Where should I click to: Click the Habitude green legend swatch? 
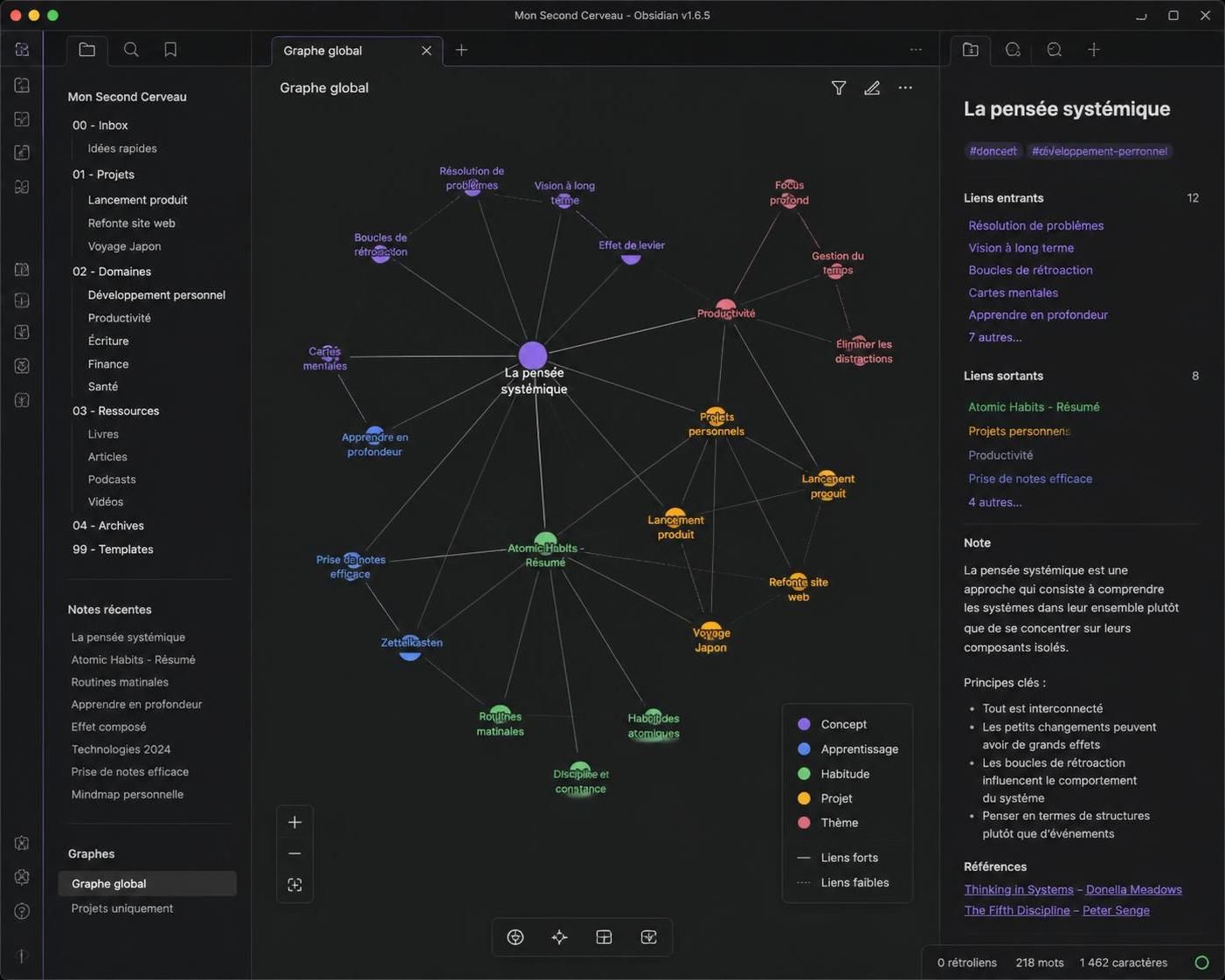[x=804, y=774]
